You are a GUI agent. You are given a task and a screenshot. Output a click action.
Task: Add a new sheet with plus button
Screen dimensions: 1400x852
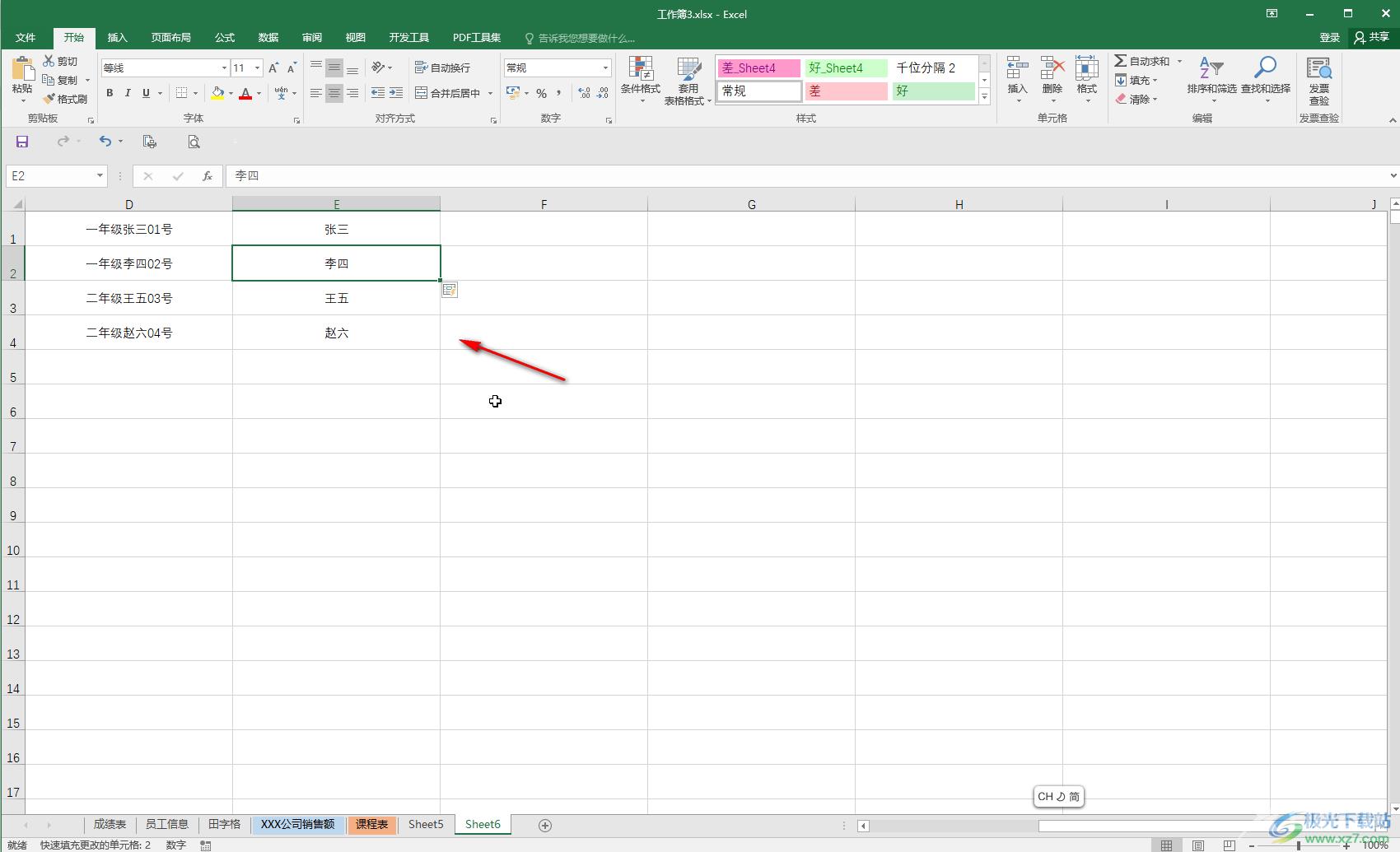[544, 825]
